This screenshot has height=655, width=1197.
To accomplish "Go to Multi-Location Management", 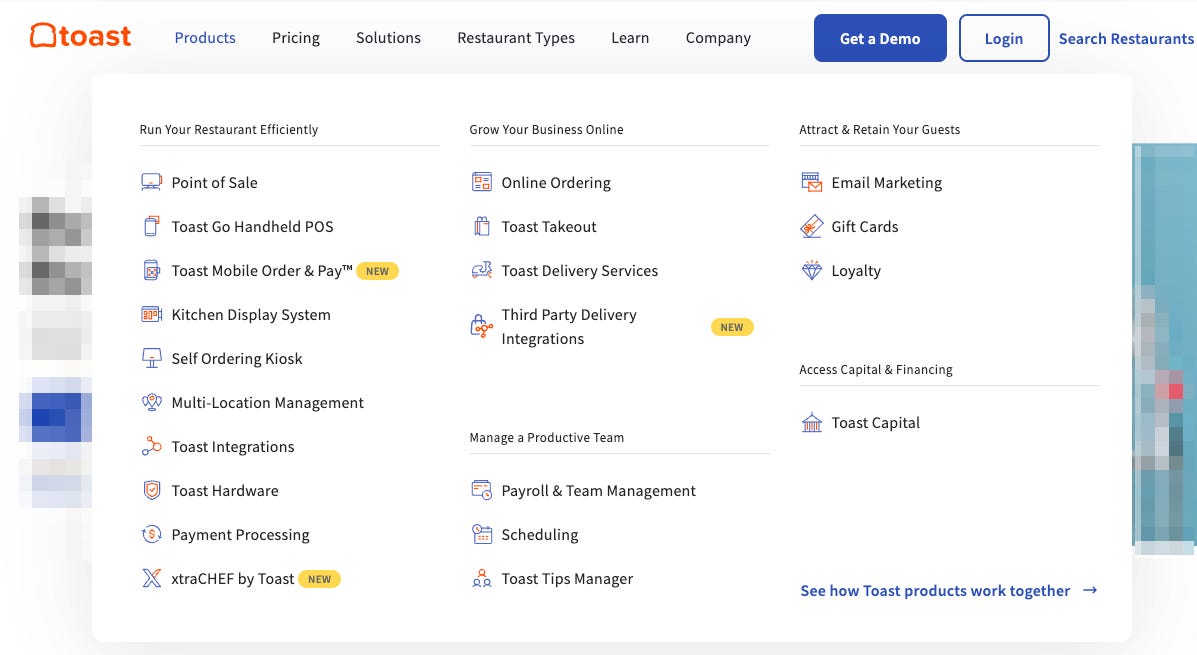I will tap(267, 402).
